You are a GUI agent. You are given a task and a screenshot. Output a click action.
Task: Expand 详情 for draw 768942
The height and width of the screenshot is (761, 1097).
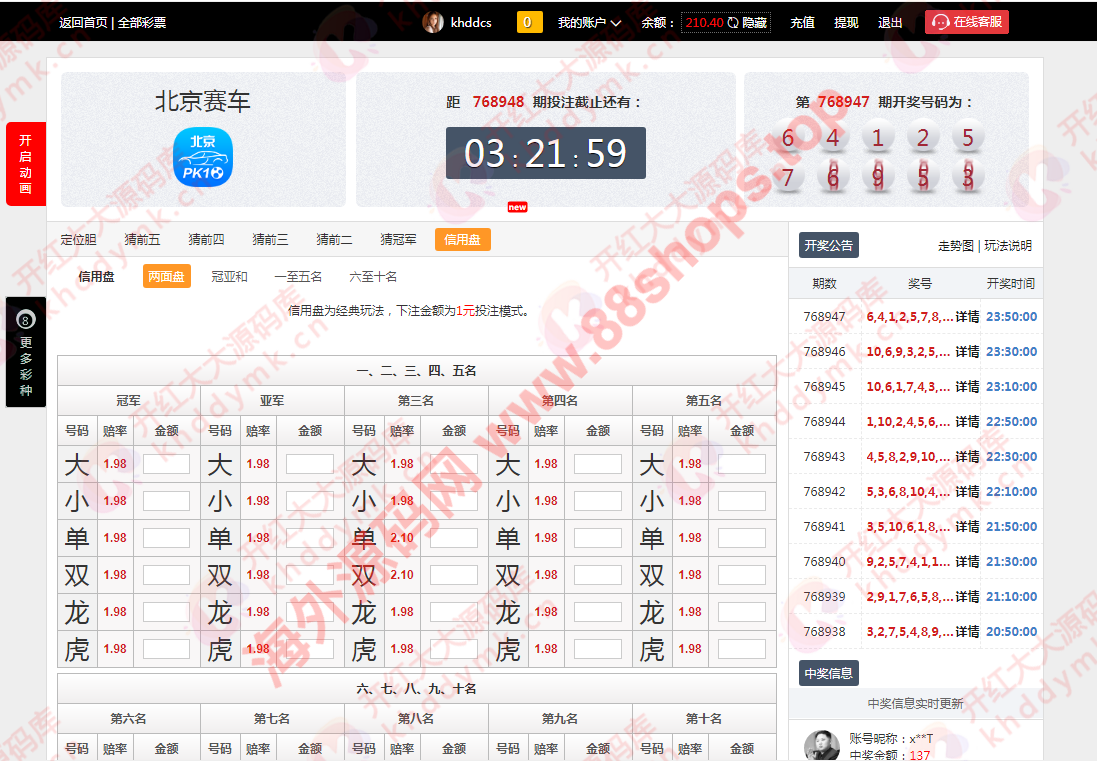(x=967, y=492)
